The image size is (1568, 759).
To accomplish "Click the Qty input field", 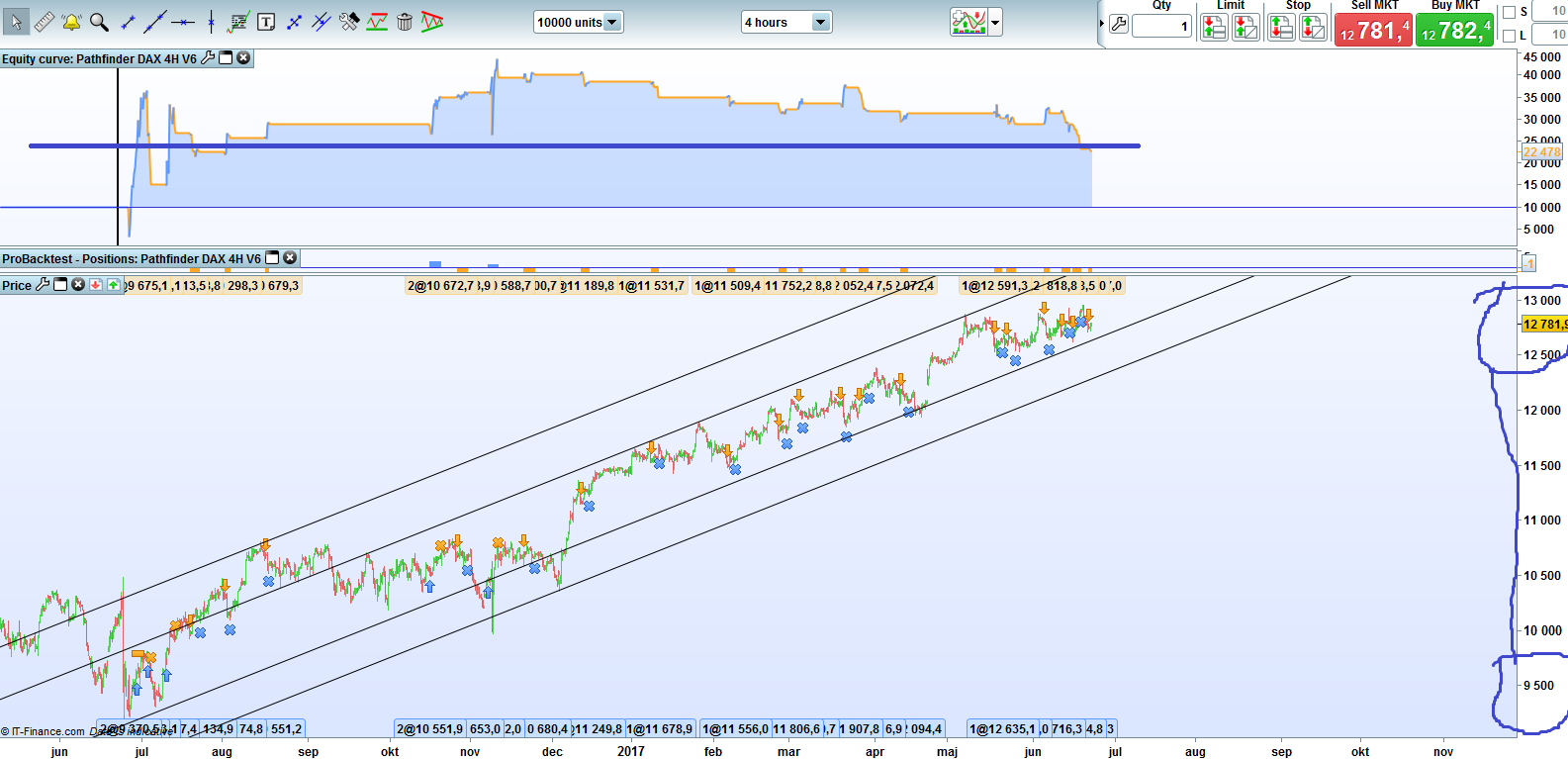I will pos(1161,26).
